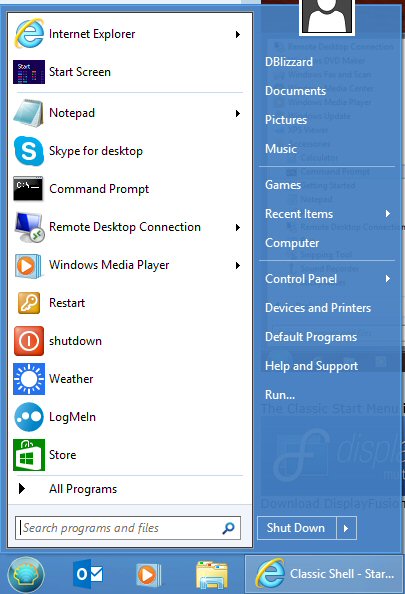Select the Store label
The width and height of the screenshot is (405, 594).
[63, 455]
